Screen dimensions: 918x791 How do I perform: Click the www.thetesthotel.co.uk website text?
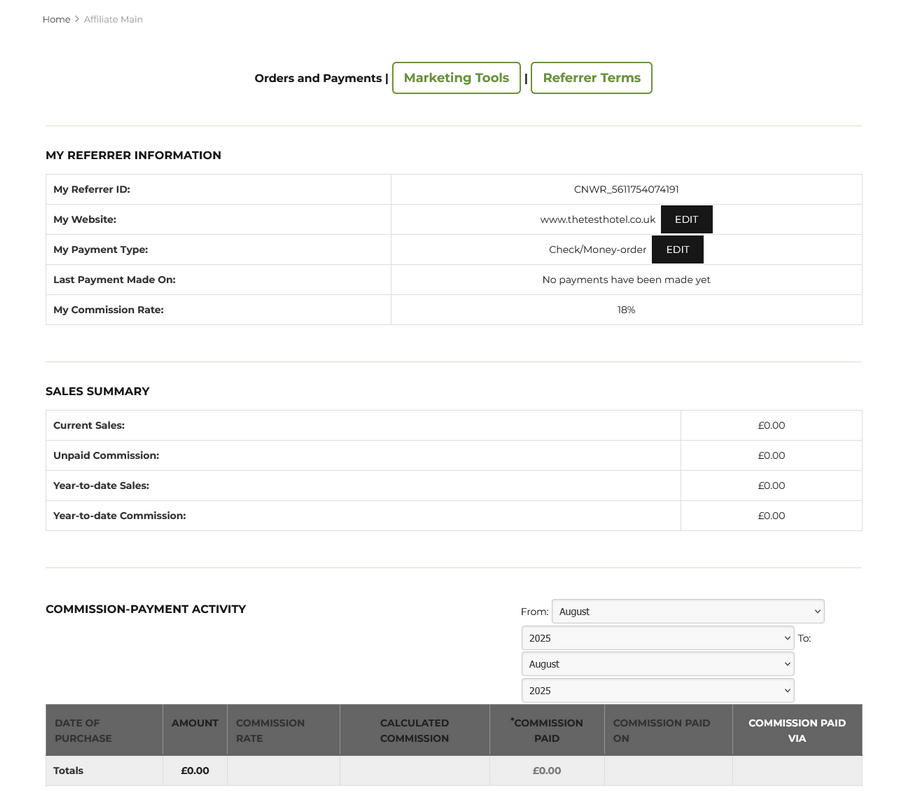tap(597, 219)
